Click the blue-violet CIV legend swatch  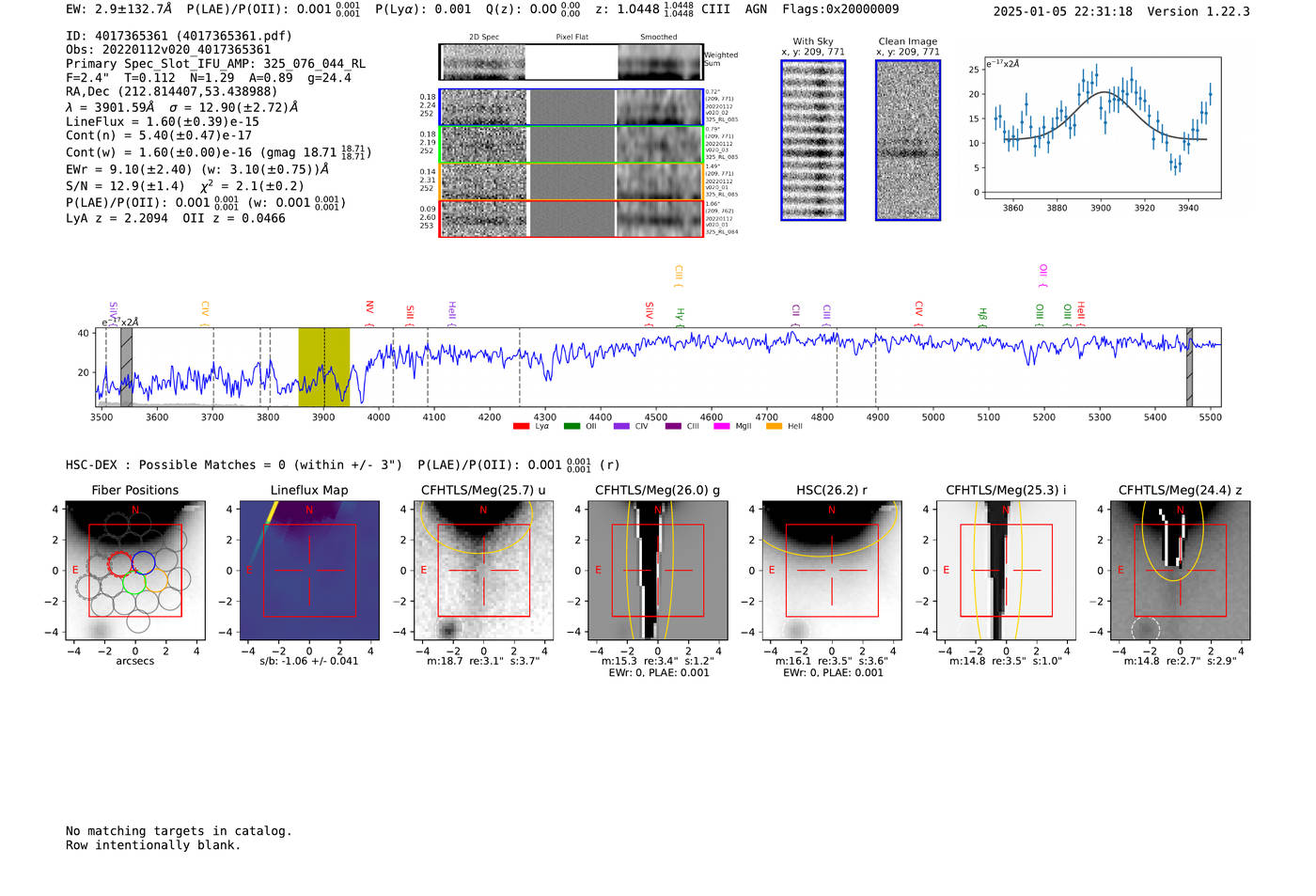click(621, 426)
